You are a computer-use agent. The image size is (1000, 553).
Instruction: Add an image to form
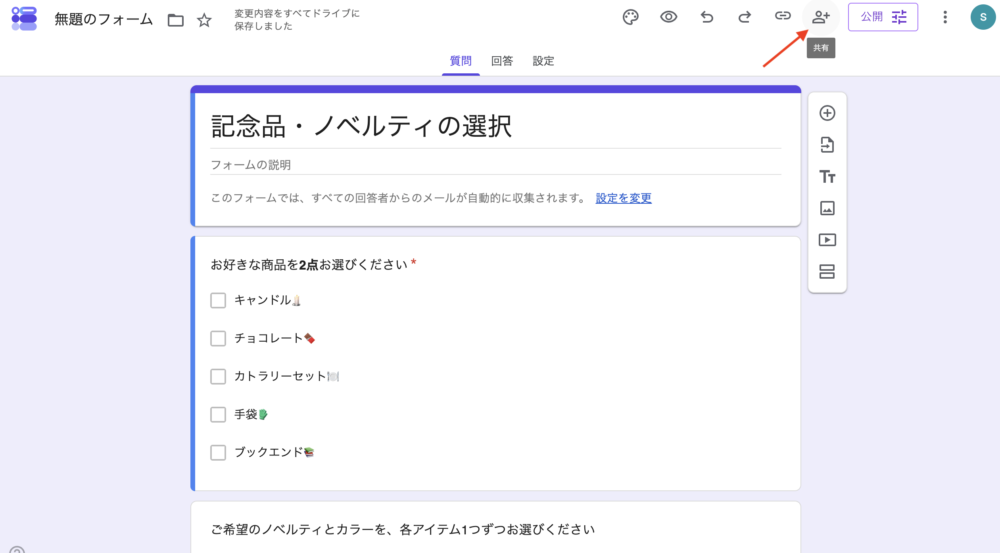click(x=827, y=208)
